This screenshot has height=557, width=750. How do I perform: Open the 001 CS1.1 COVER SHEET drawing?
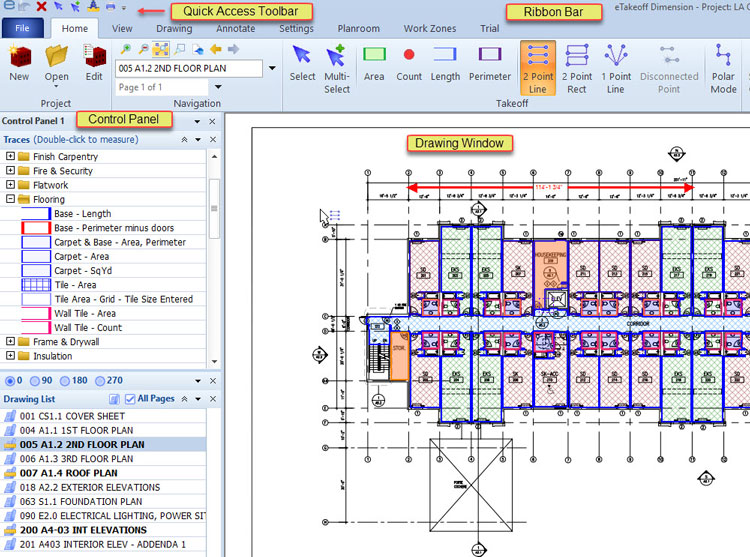72,416
